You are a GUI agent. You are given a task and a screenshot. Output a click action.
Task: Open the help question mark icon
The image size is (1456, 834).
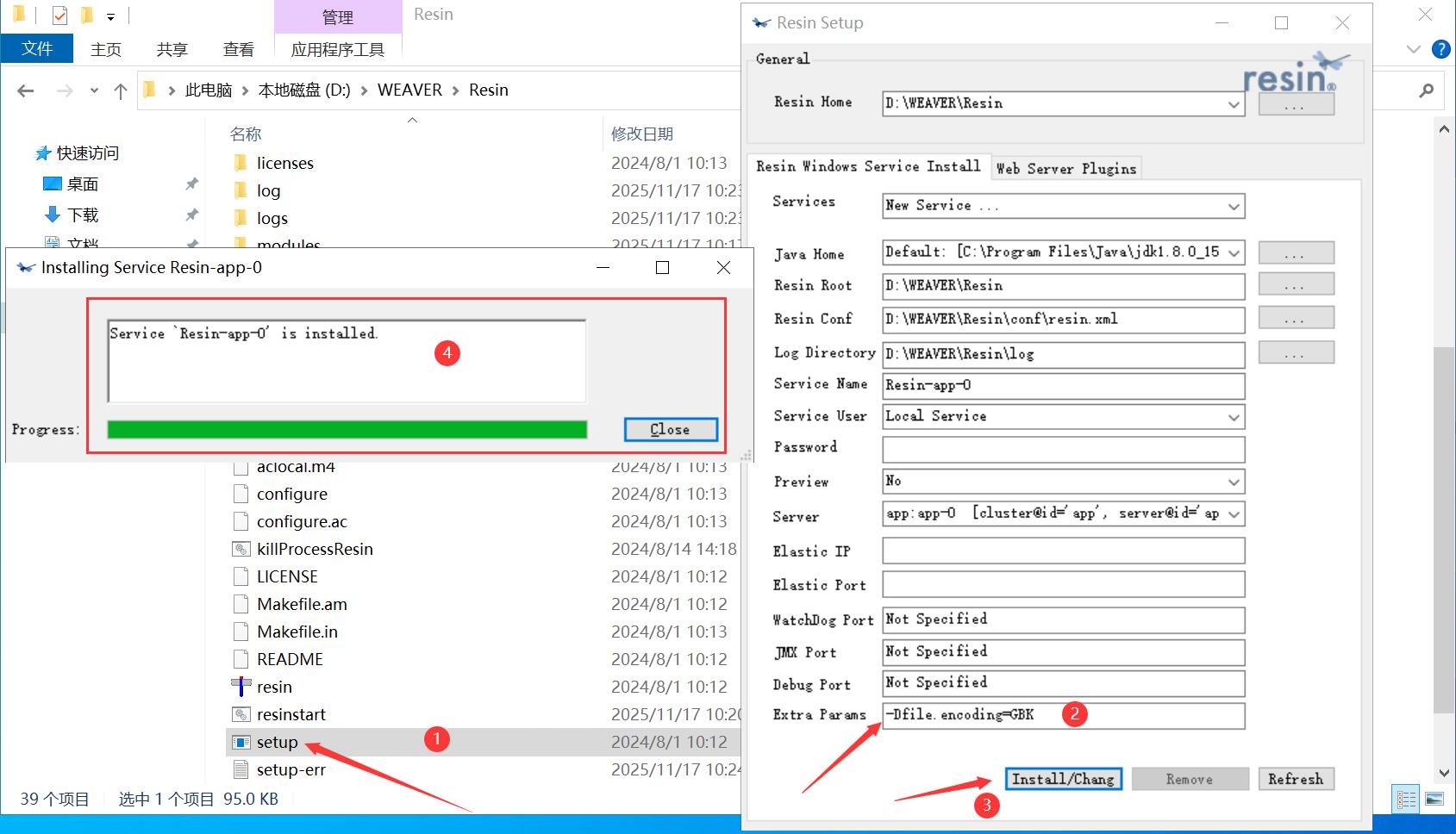coord(1440,49)
